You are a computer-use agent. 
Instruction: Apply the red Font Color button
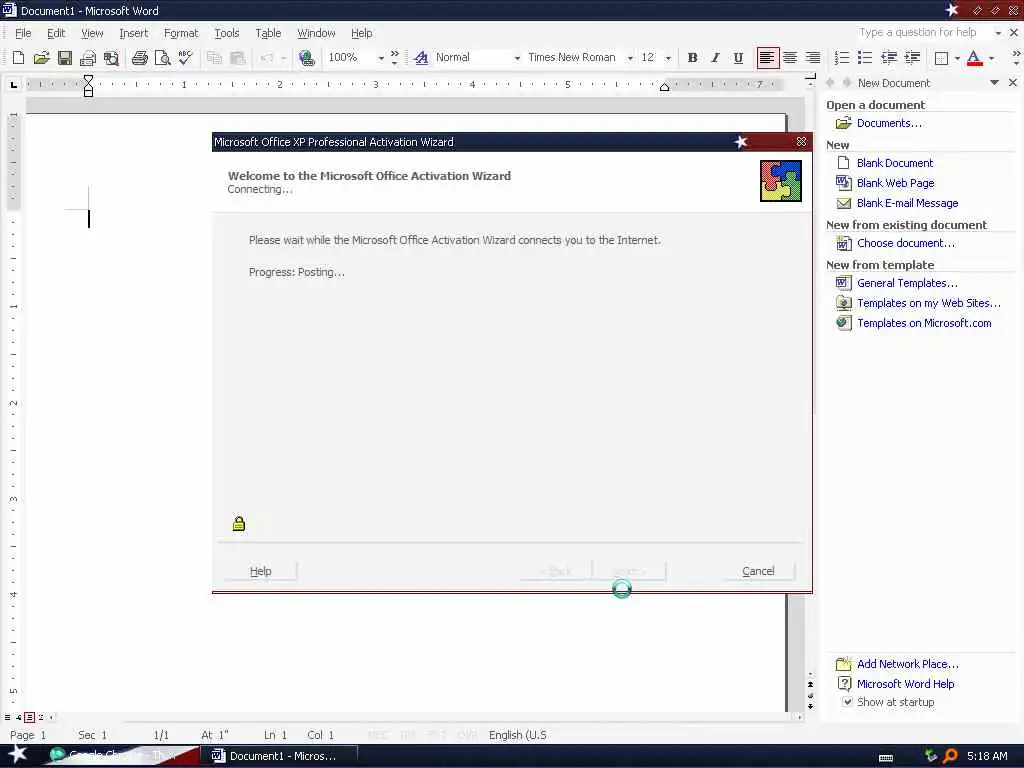tap(974, 58)
